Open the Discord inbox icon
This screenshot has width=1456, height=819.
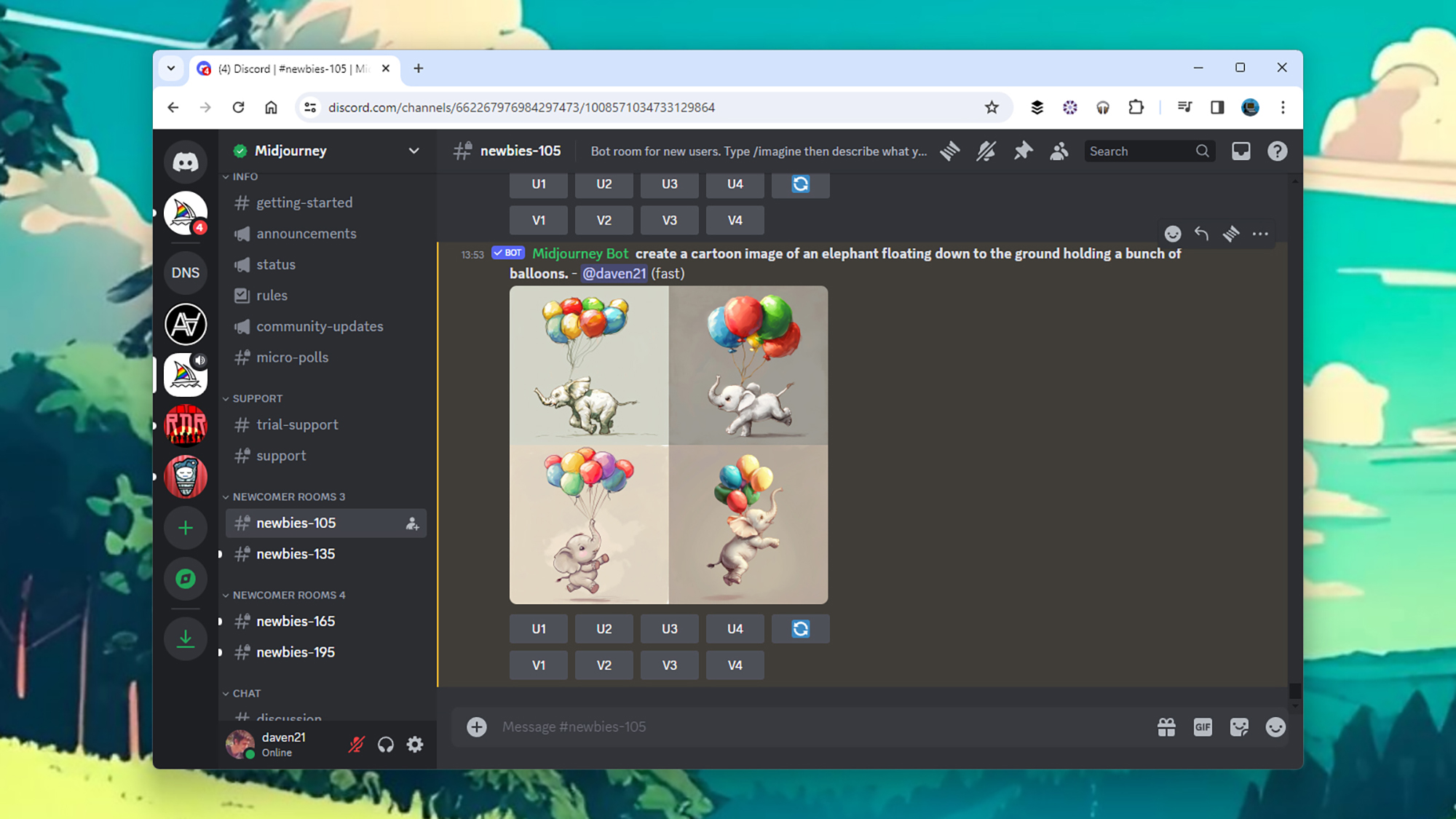pyautogui.click(x=1241, y=151)
